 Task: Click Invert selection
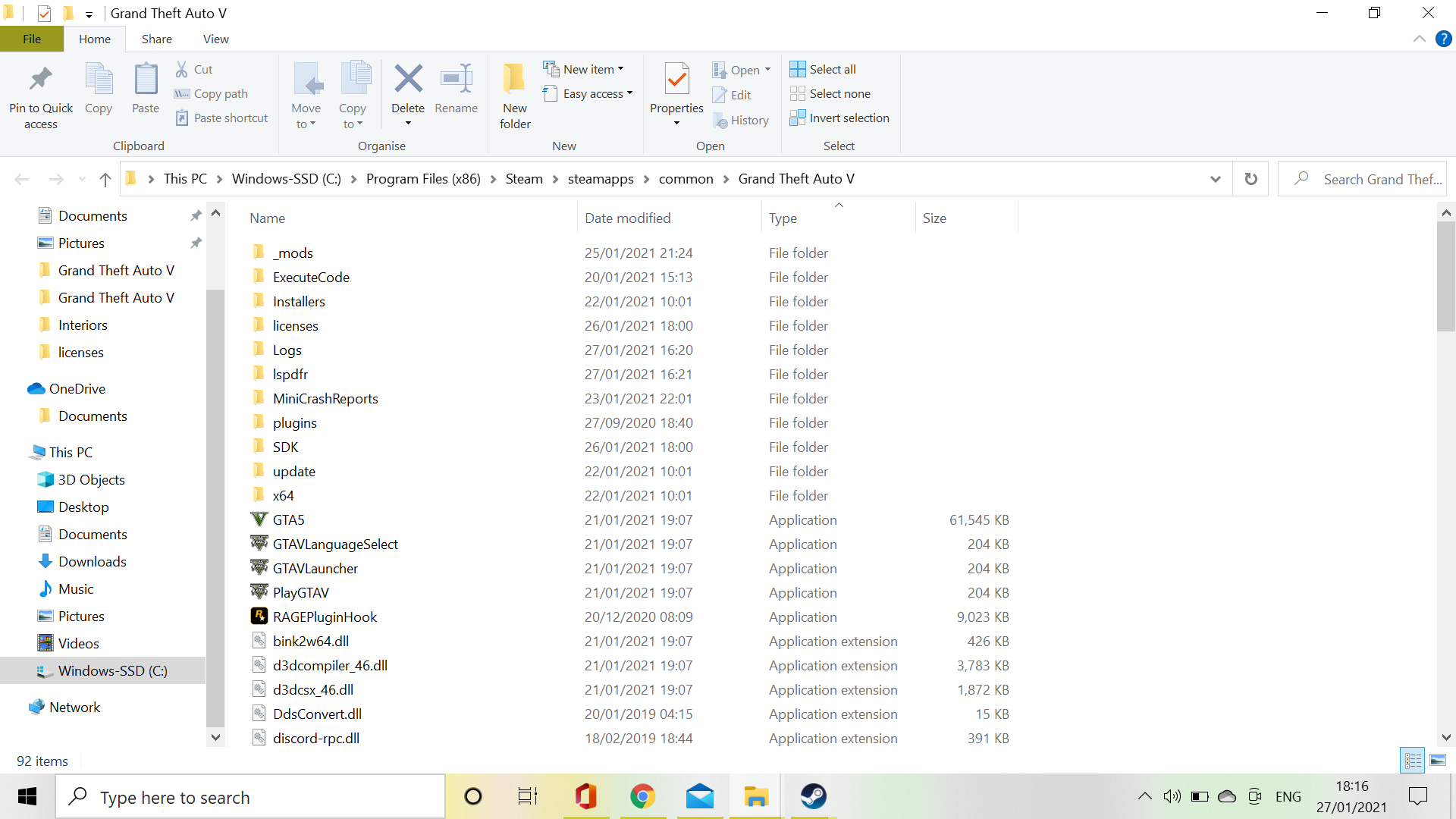[839, 118]
